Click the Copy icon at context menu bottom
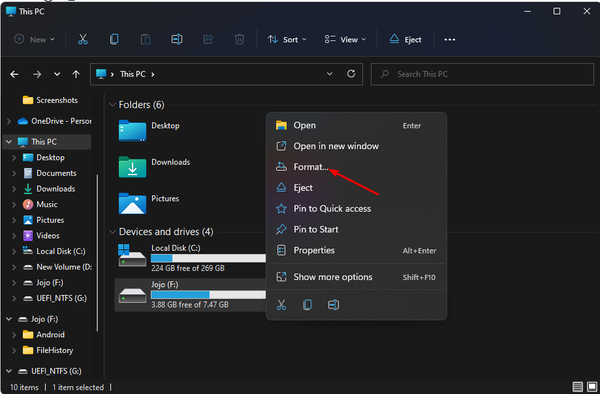Screen dimensions: 600x394 pyautogui.click(x=307, y=305)
